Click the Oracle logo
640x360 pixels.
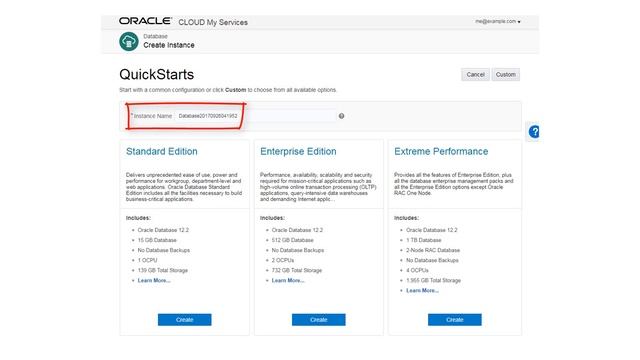tap(145, 21)
